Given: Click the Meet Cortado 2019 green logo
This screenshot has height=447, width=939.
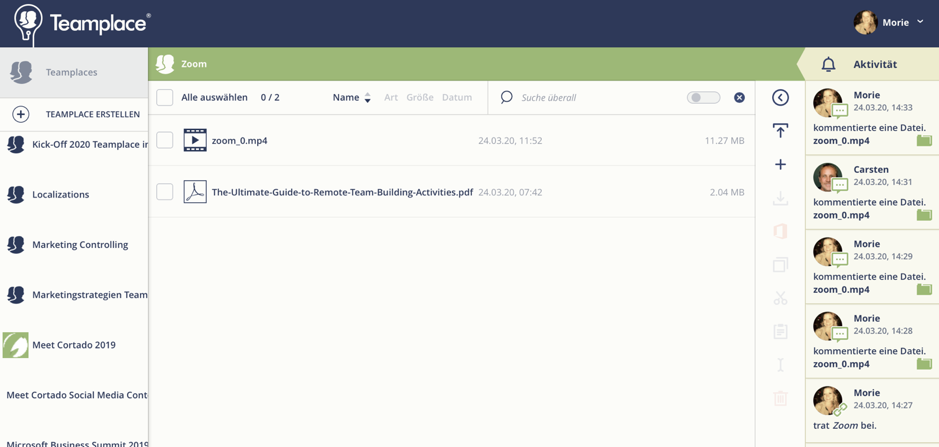Looking at the screenshot, I should tap(16, 345).
